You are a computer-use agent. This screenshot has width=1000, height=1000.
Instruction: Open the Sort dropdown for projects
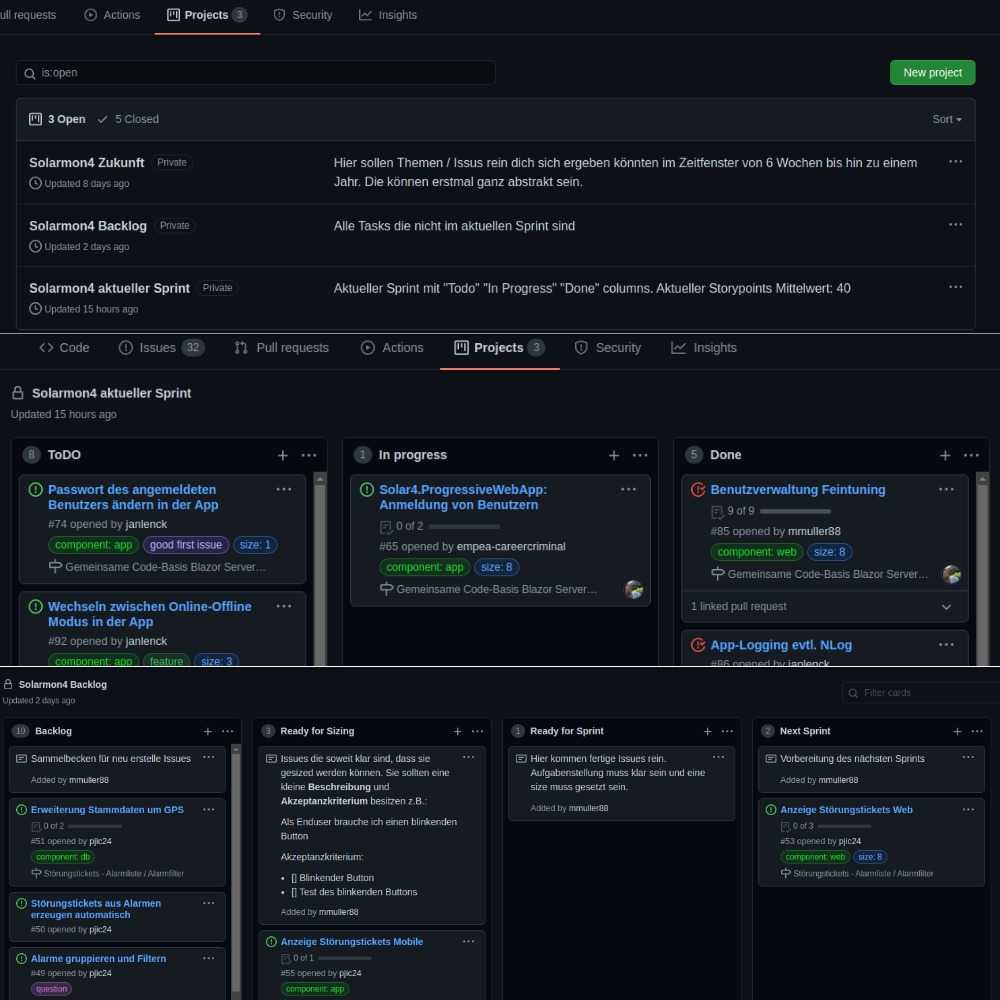click(x=944, y=119)
